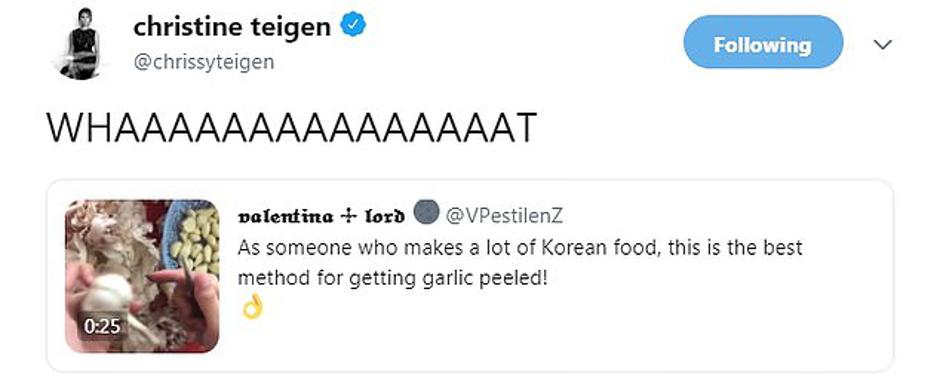
Task: Click the 0:25 video duration badge
Action: (102, 326)
